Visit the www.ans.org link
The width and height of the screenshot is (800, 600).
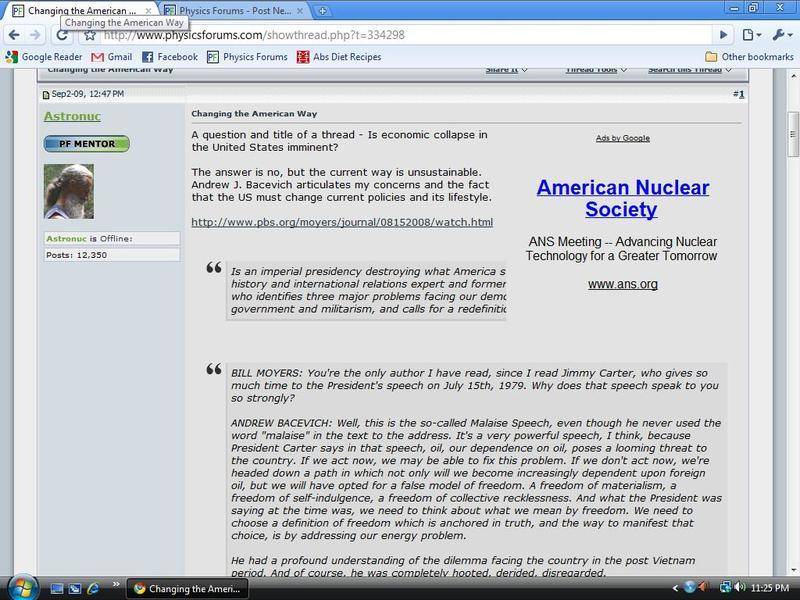622,284
